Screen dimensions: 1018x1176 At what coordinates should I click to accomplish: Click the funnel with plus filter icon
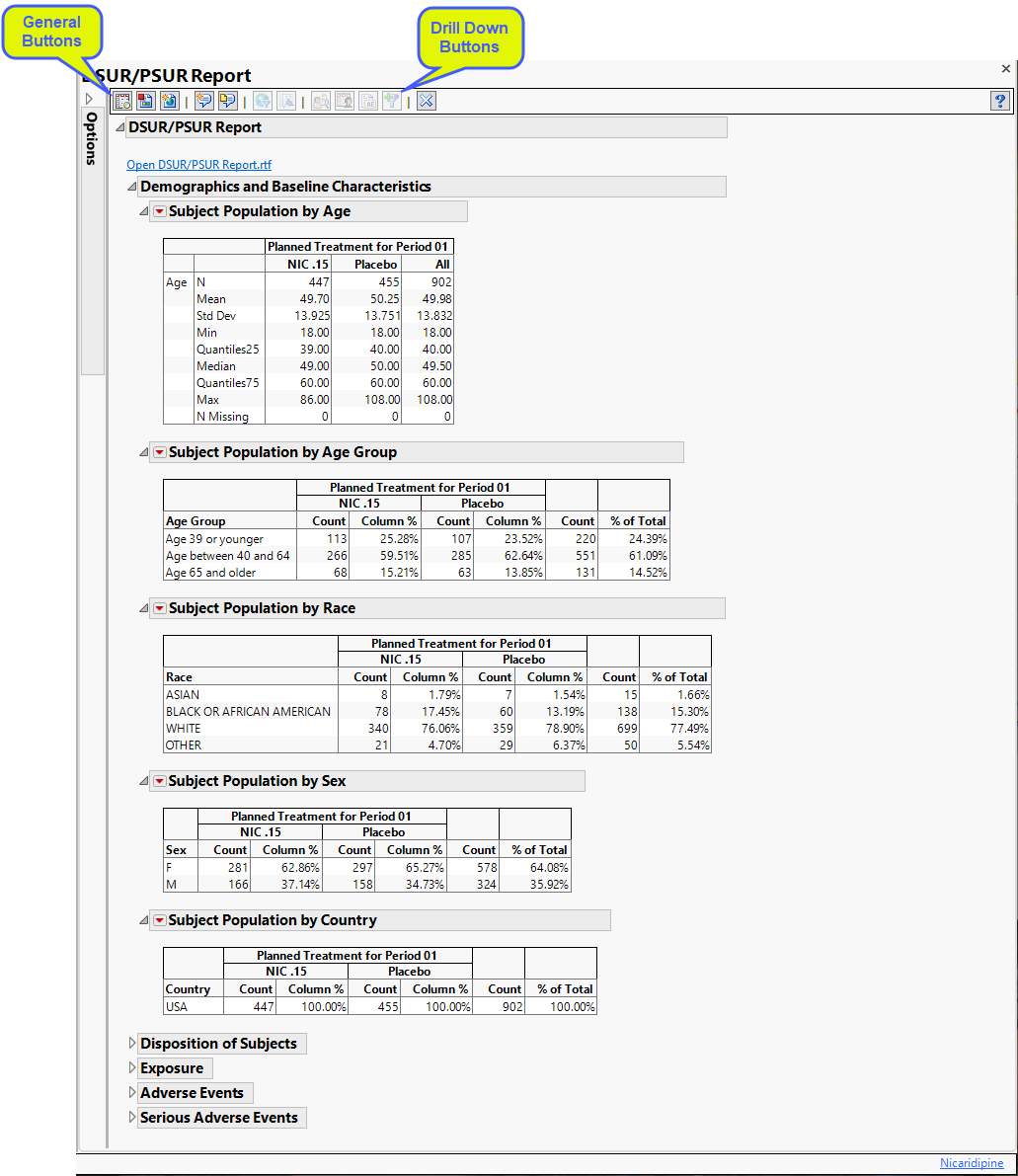pyautogui.click(x=392, y=101)
